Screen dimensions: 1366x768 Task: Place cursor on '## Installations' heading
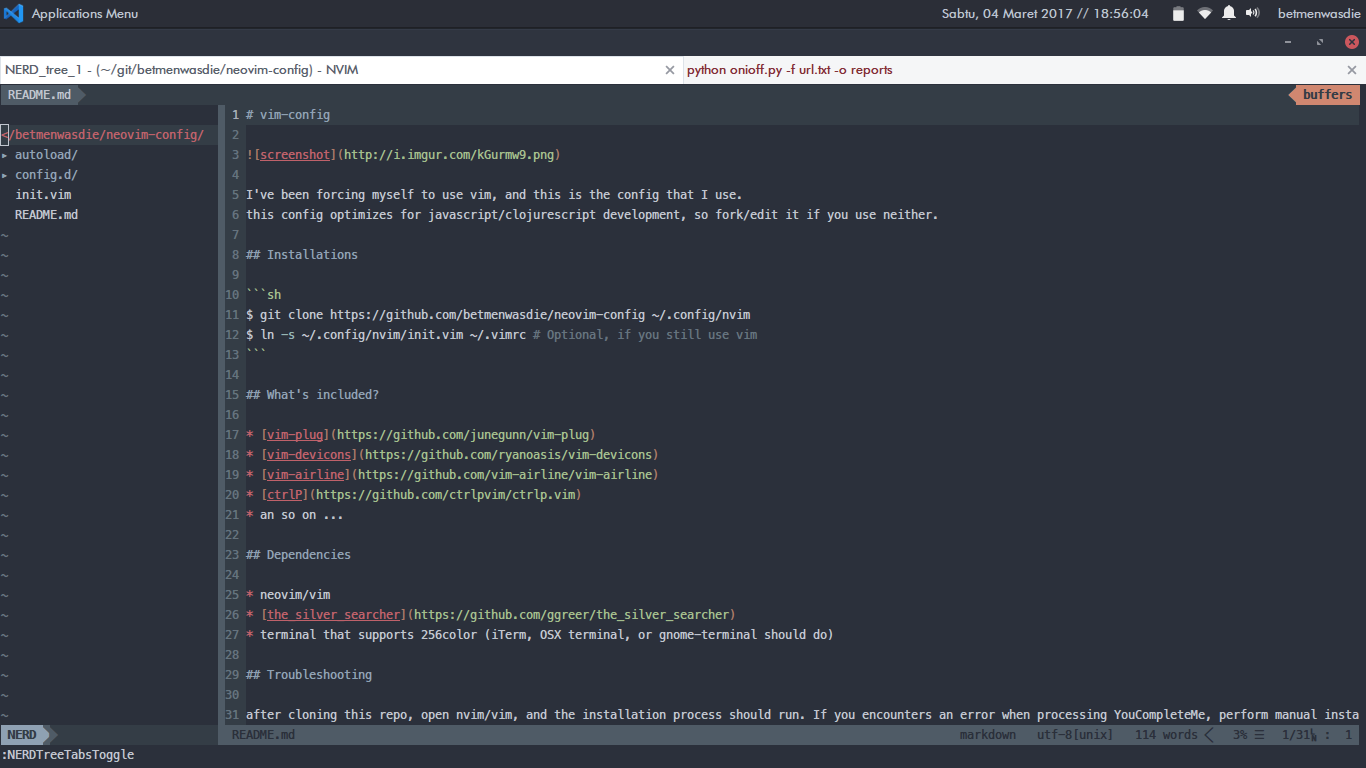point(302,255)
